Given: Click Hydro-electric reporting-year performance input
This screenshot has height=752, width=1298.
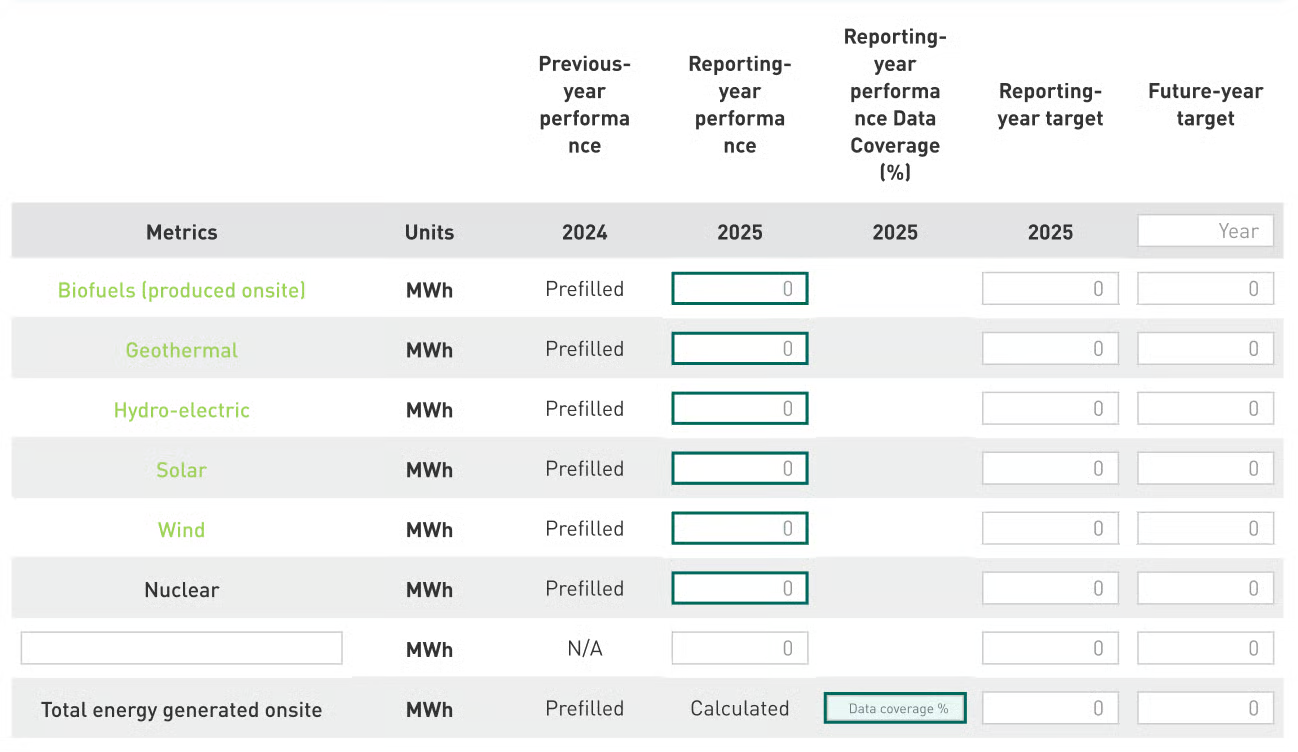Looking at the screenshot, I should click(739, 409).
